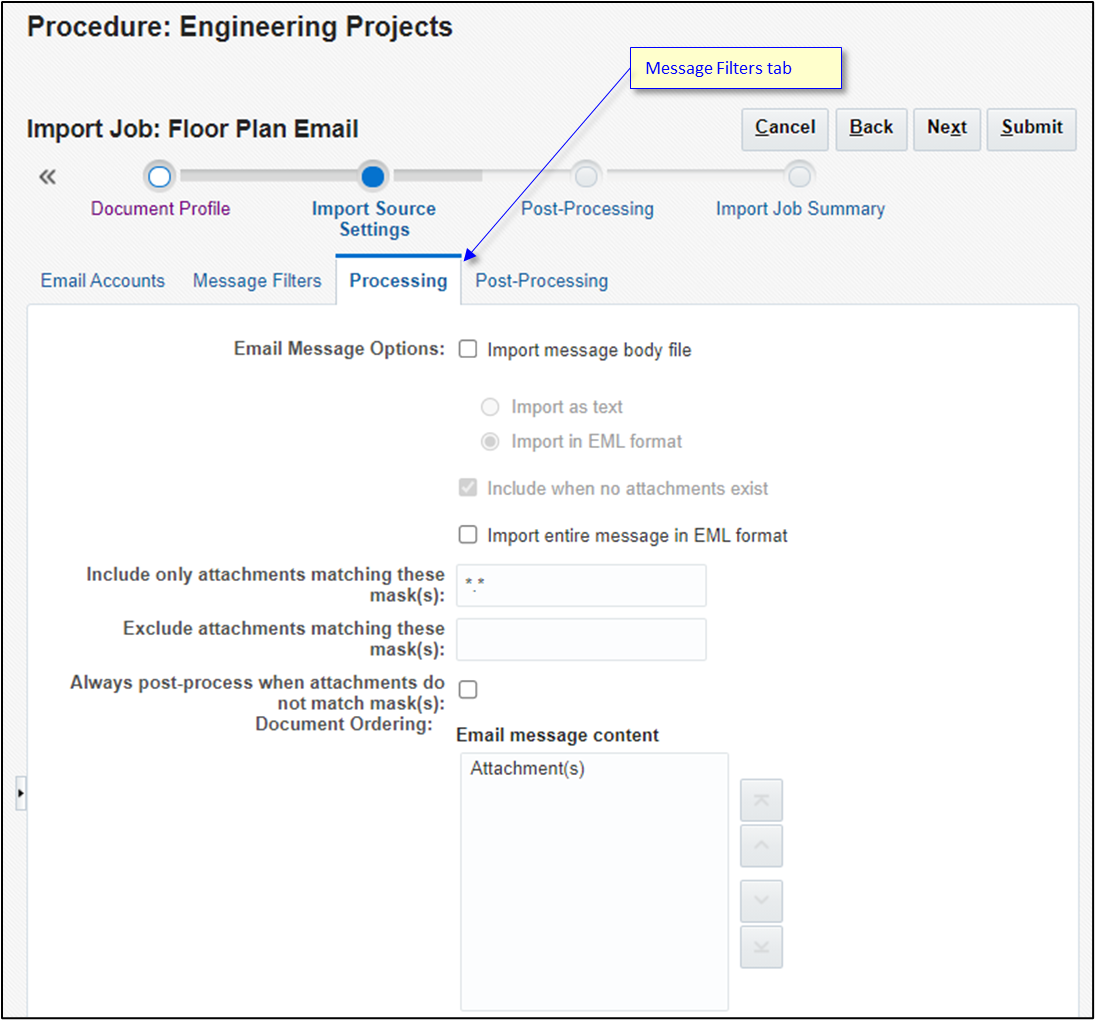This screenshot has height=1020, width=1095.
Task: Collapse the wizard train navigation
Action: [x=47, y=176]
